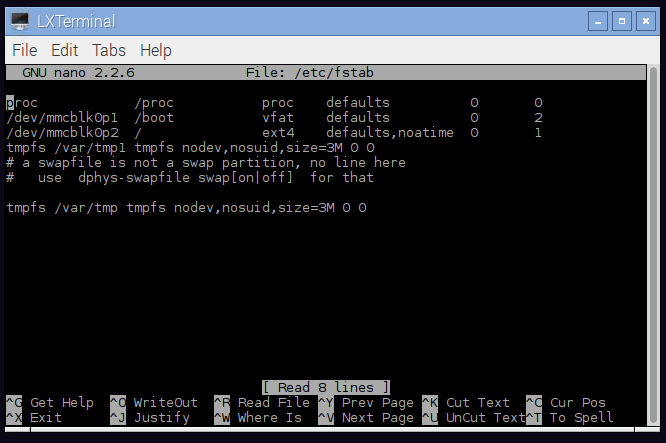Open the Tabs menu

[x=109, y=50]
